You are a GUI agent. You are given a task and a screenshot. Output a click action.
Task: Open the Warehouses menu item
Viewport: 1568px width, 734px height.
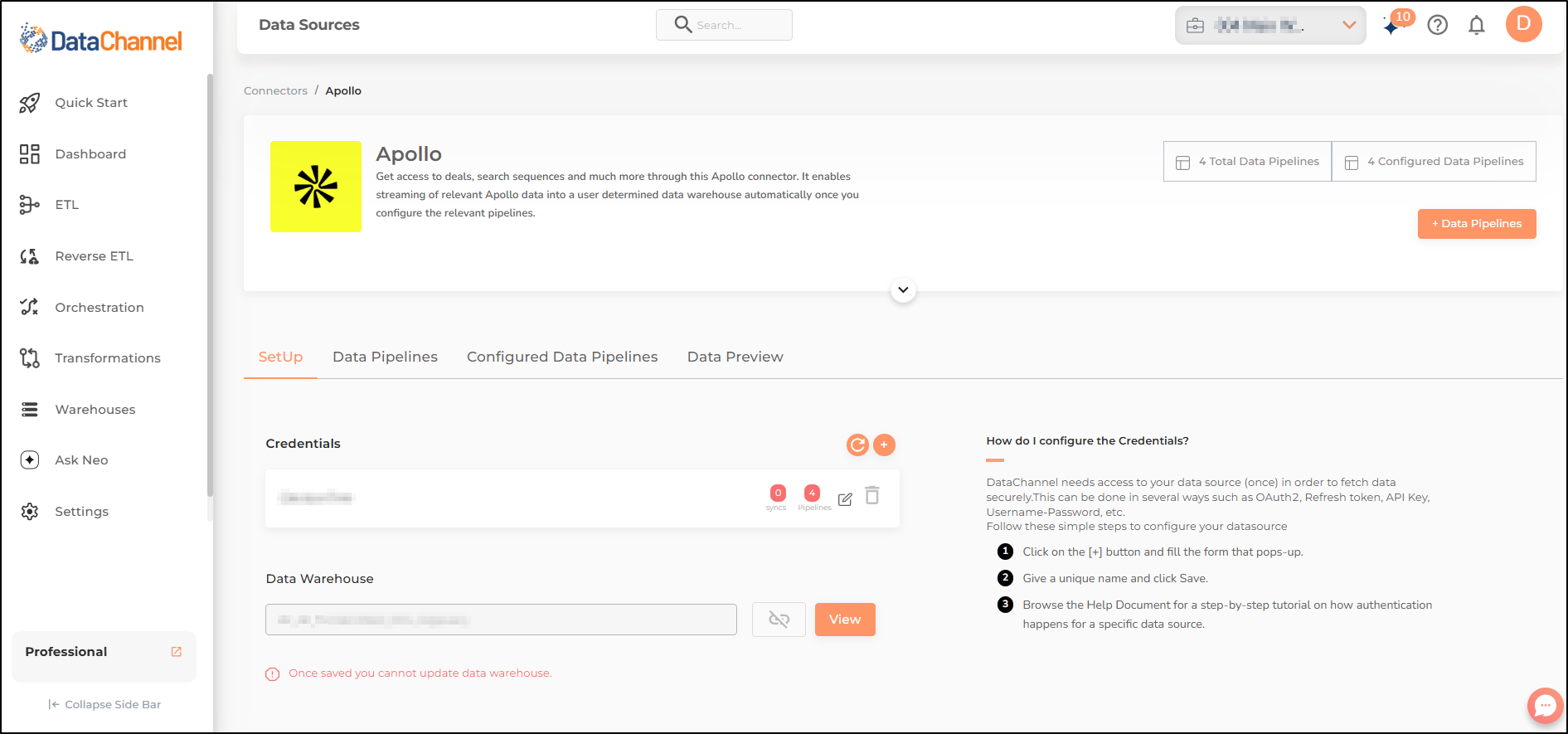(95, 410)
